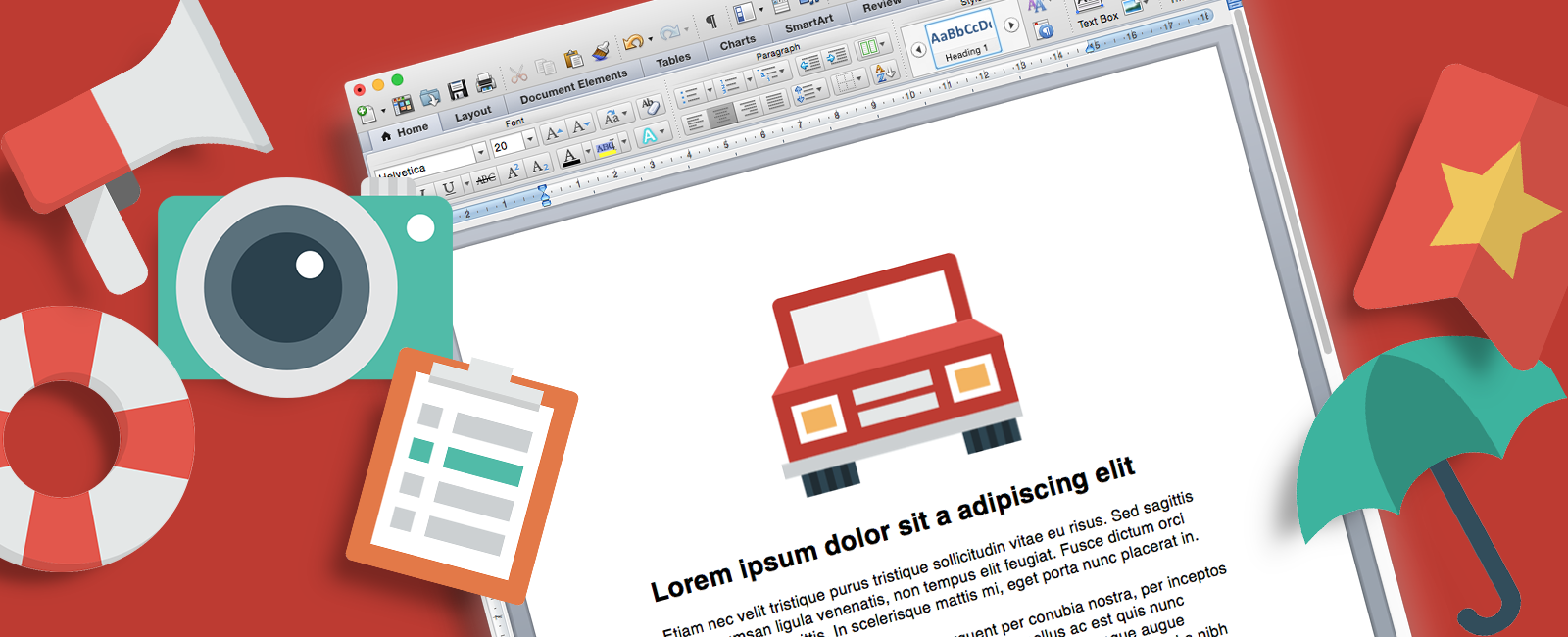Click the Manage Styles icon
1568x637 pixels.
1045,30
